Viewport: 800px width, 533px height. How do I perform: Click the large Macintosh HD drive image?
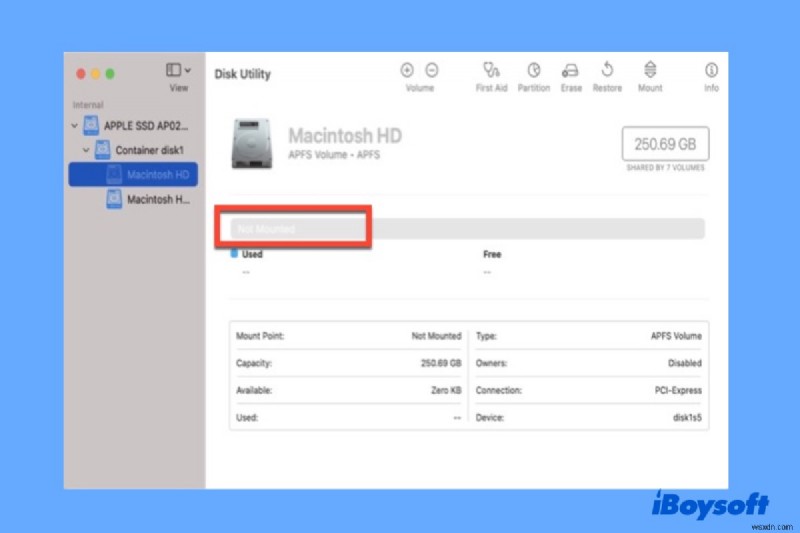[250, 143]
